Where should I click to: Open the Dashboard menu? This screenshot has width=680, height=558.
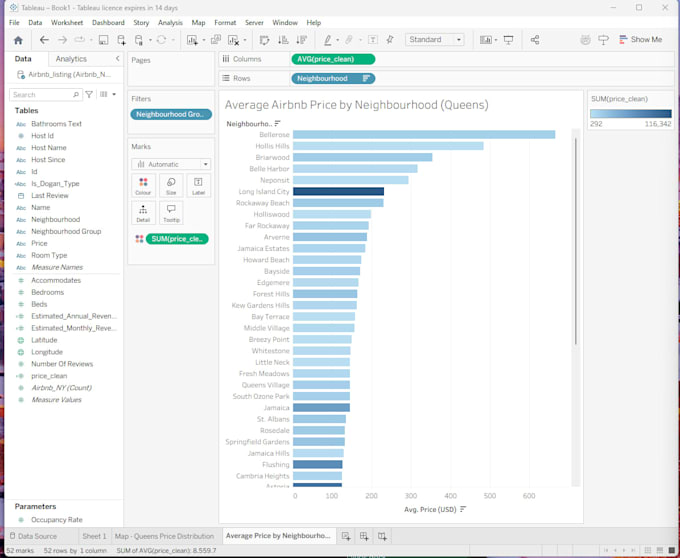(108, 23)
